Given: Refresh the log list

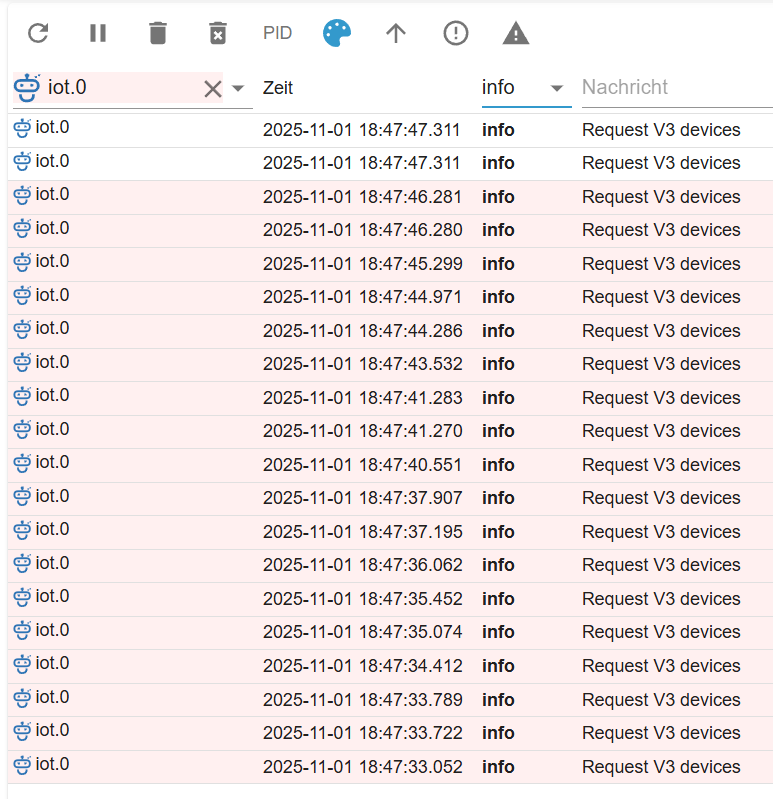Looking at the screenshot, I should pos(38,34).
